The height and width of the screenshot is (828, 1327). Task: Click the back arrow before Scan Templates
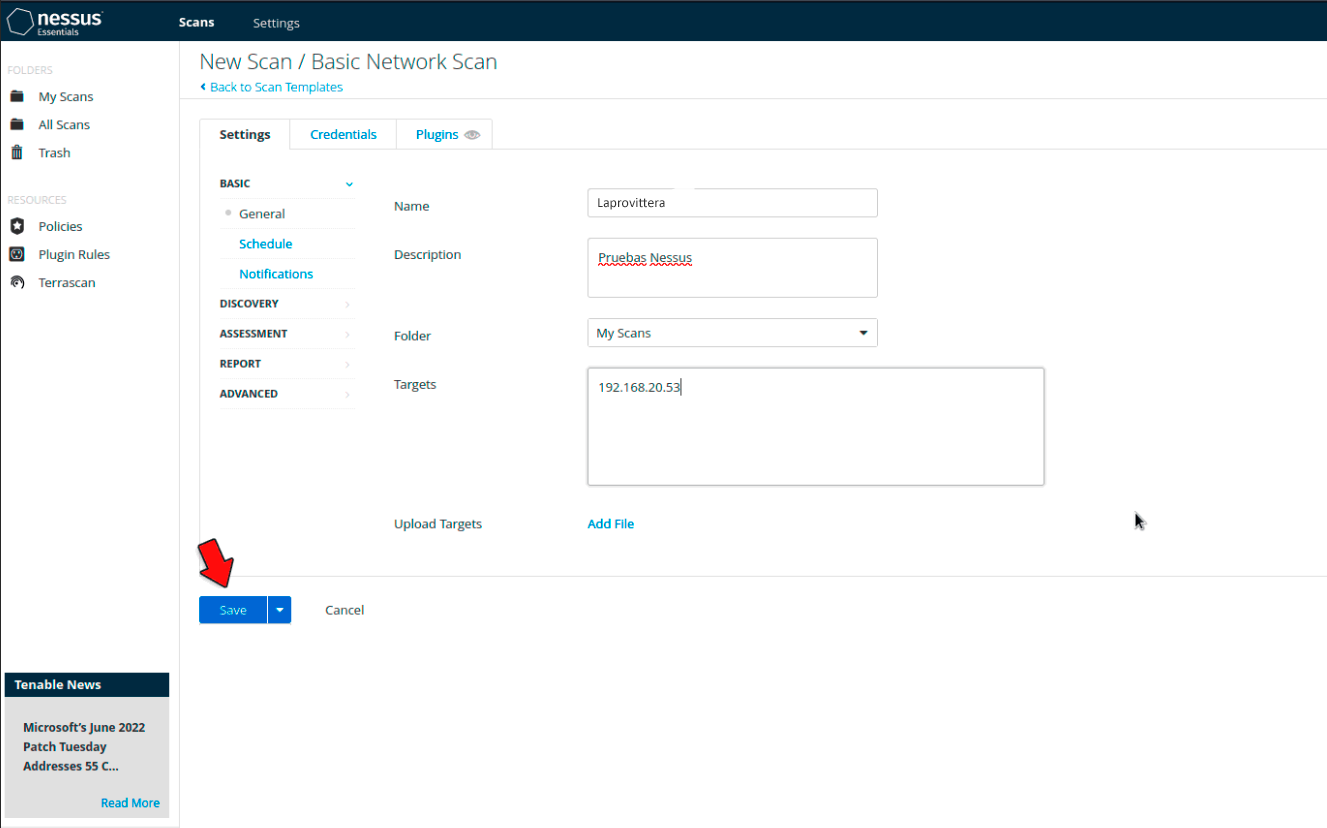(203, 87)
